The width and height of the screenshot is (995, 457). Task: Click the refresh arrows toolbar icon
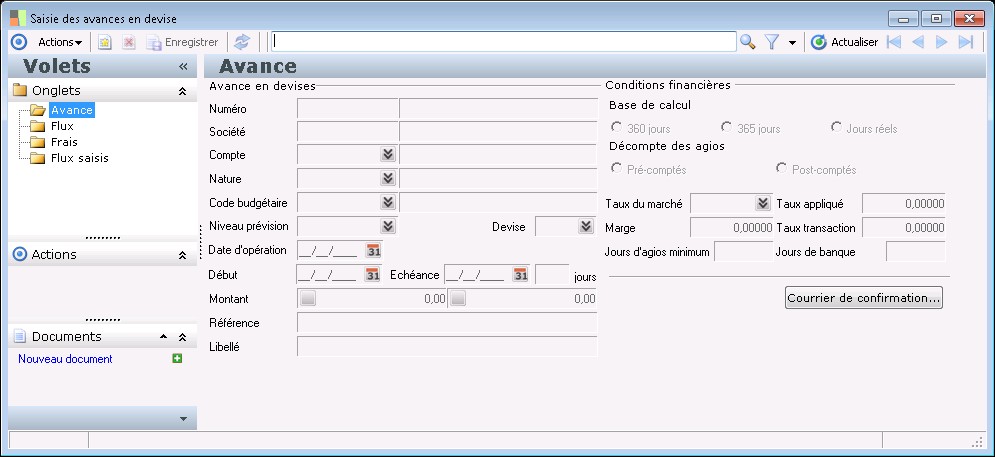[x=242, y=43]
